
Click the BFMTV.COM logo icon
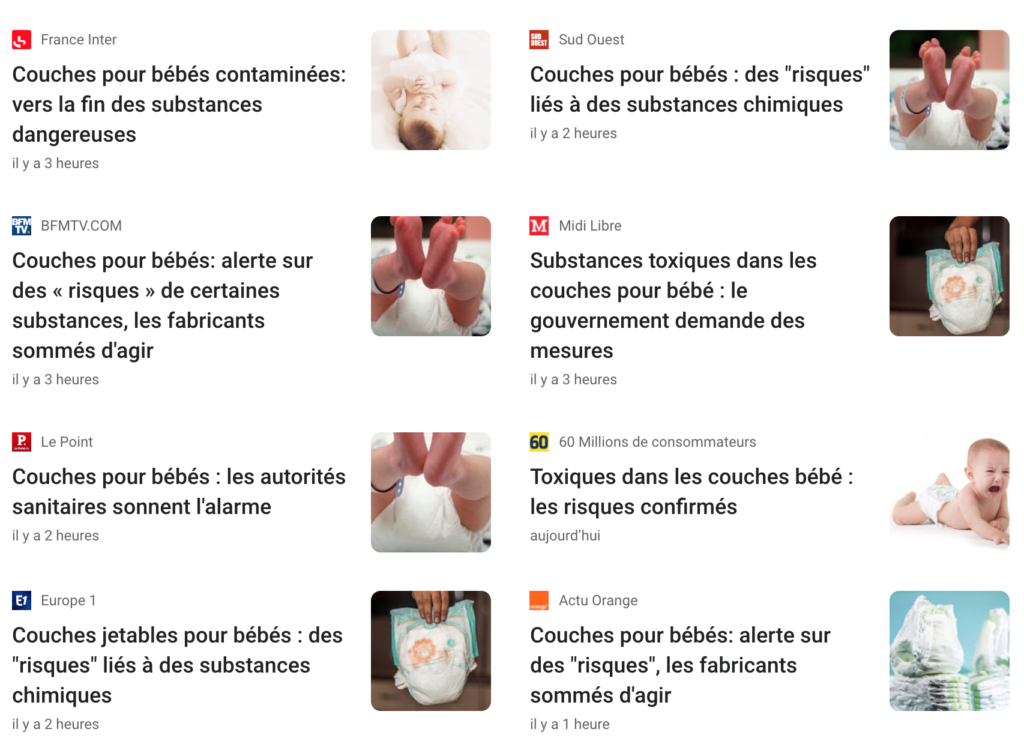pyautogui.click(x=22, y=226)
